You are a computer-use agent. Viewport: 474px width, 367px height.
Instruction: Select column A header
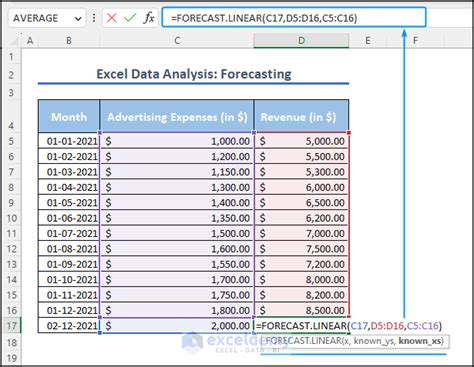(x=30, y=41)
